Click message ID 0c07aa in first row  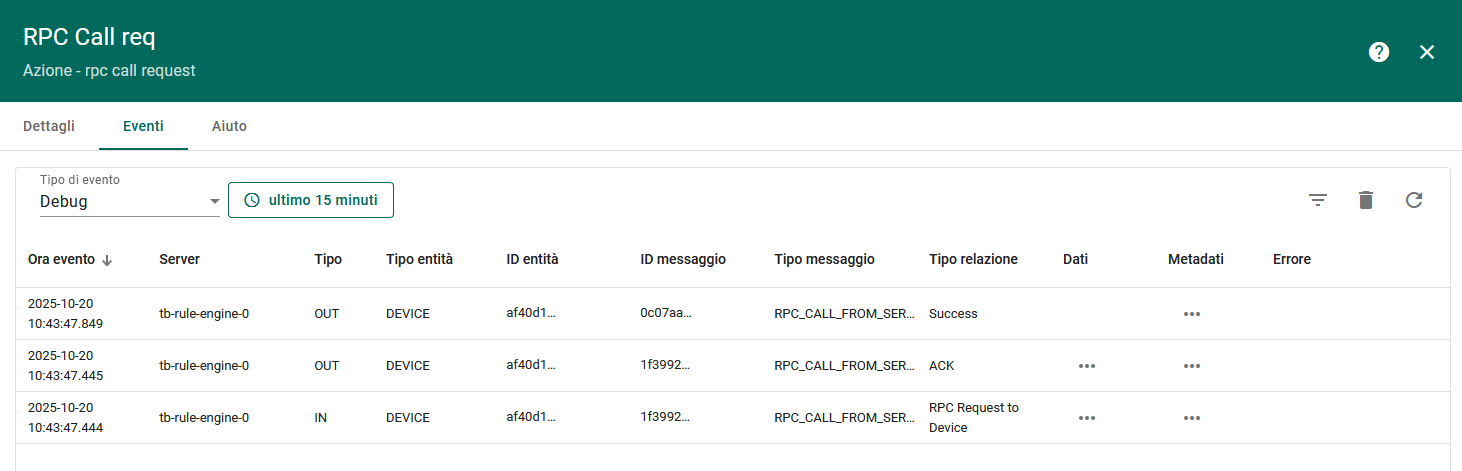tap(665, 312)
